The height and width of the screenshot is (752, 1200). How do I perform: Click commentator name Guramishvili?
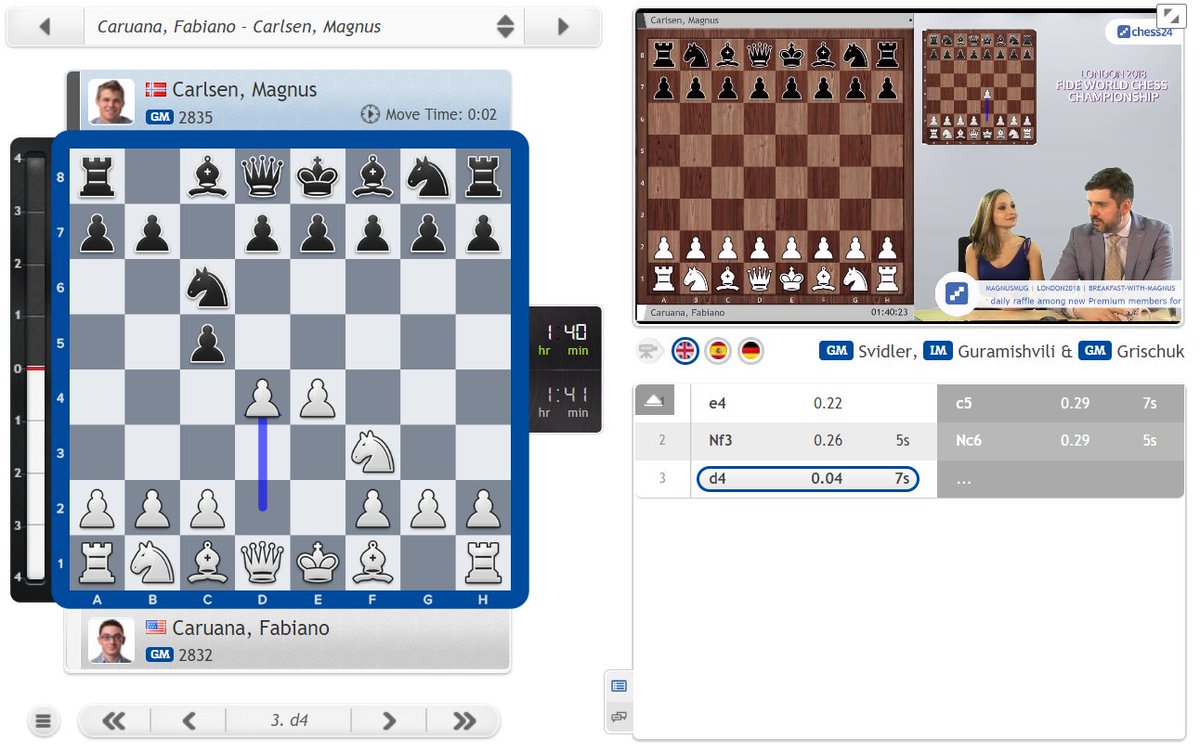1005,351
